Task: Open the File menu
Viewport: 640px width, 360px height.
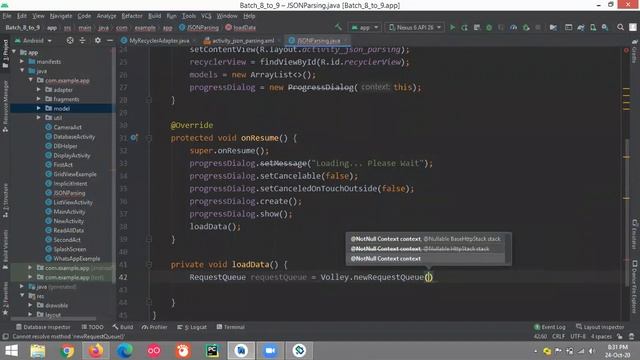Action: (7, 16)
